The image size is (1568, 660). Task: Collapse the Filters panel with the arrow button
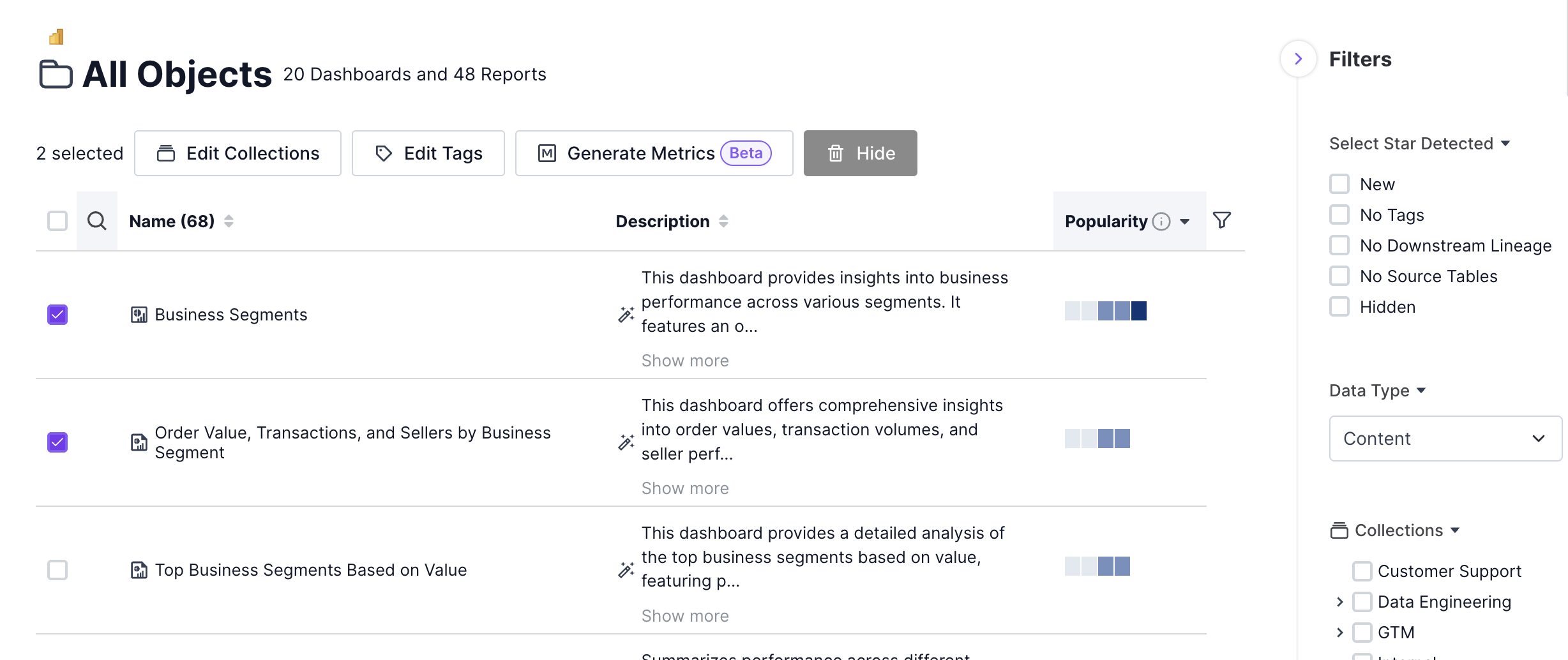click(x=1298, y=59)
